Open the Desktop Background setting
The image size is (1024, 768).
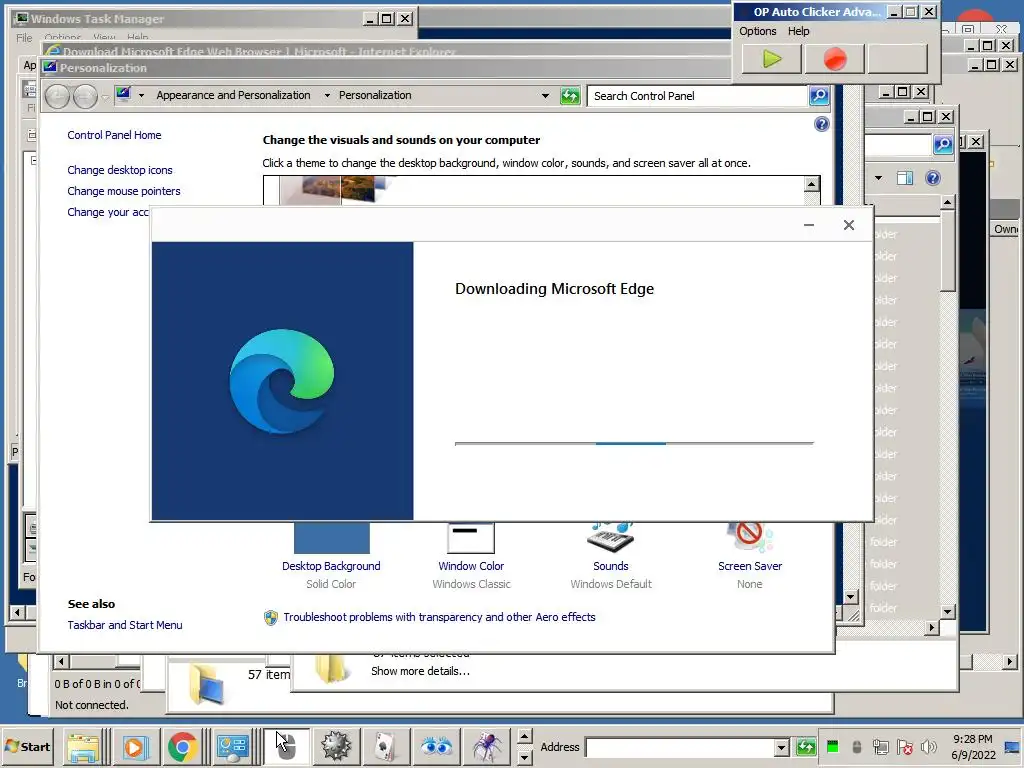(x=331, y=566)
